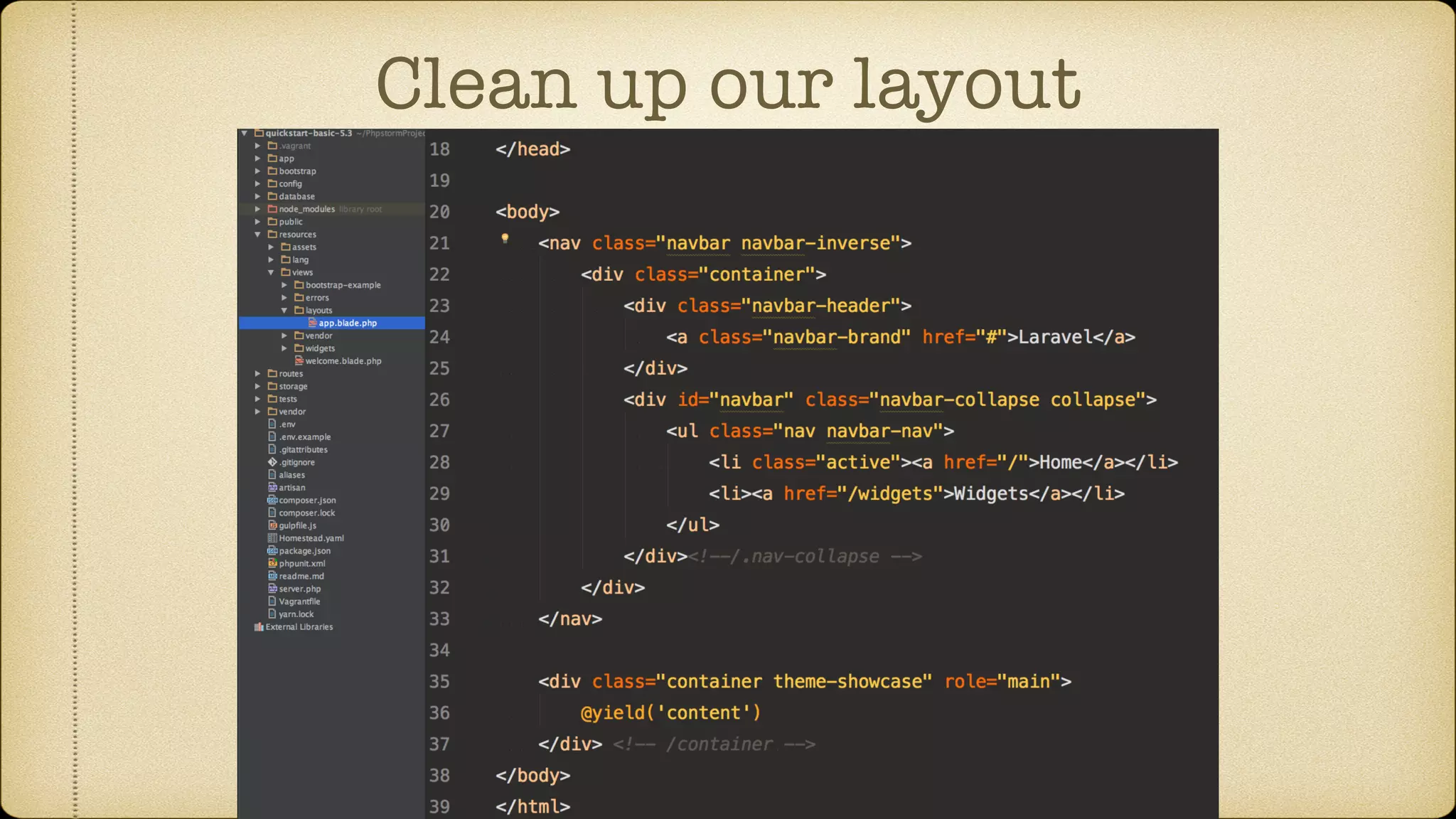Click line number 36 in the gutter

pyautogui.click(x=439, y=713)
